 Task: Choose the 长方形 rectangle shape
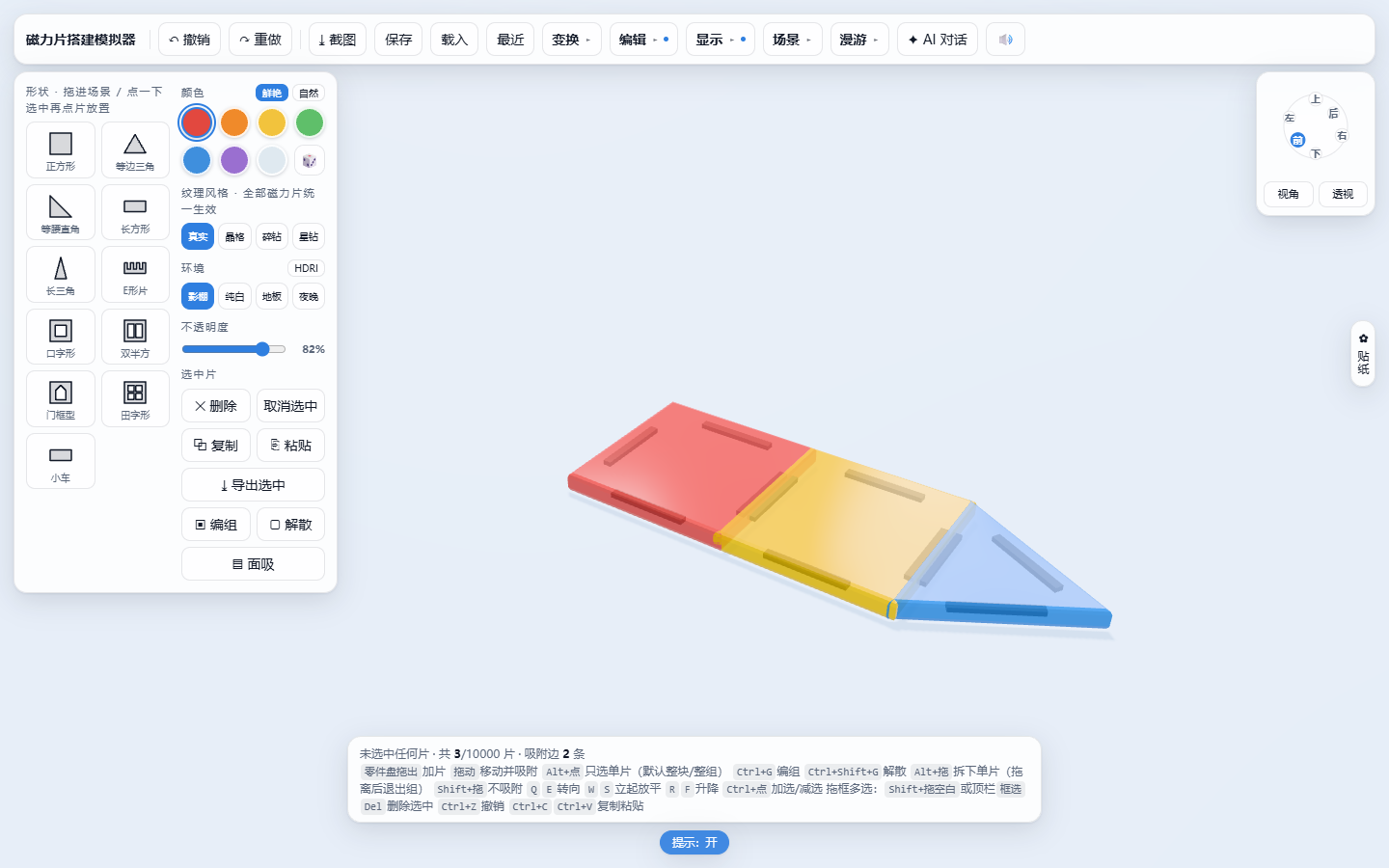(x=135, y=212)
